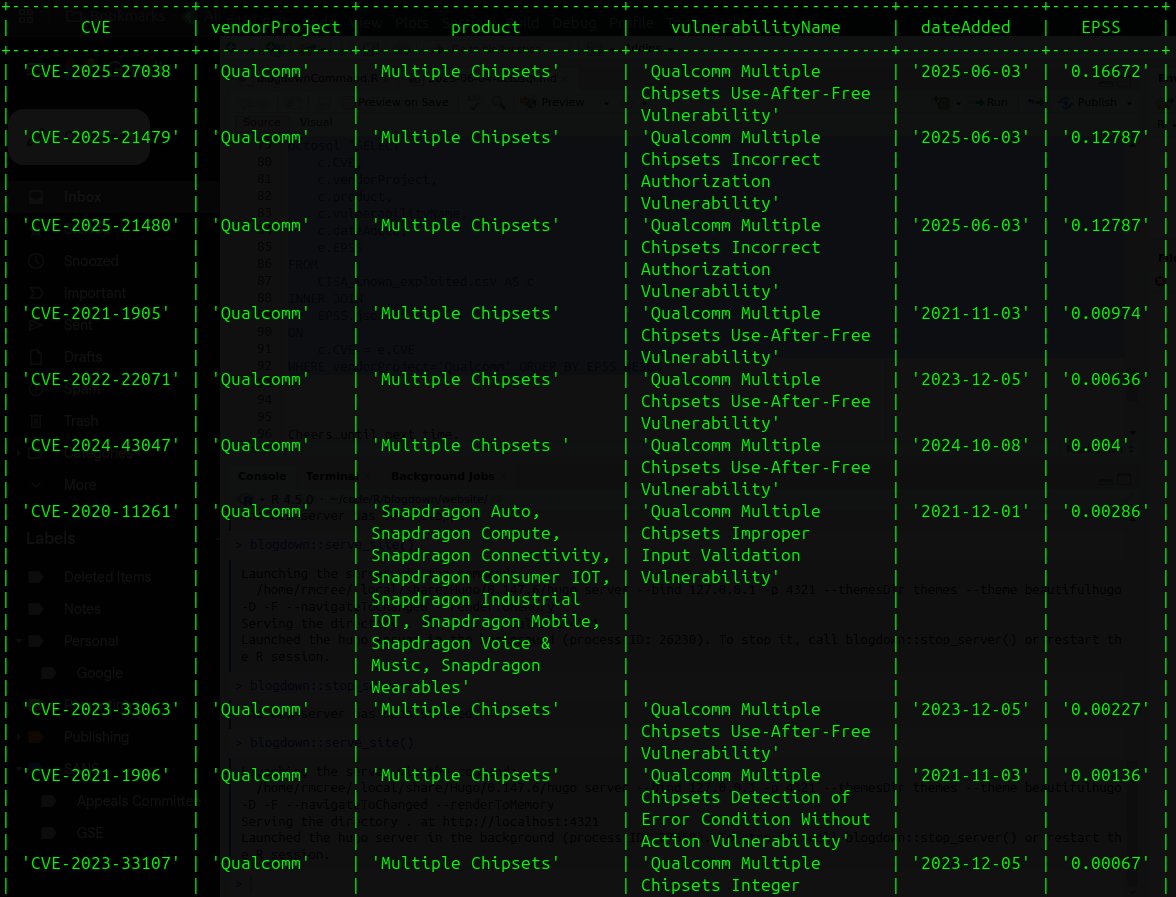Select the vulnerabilityName column header

pos(755,28)
